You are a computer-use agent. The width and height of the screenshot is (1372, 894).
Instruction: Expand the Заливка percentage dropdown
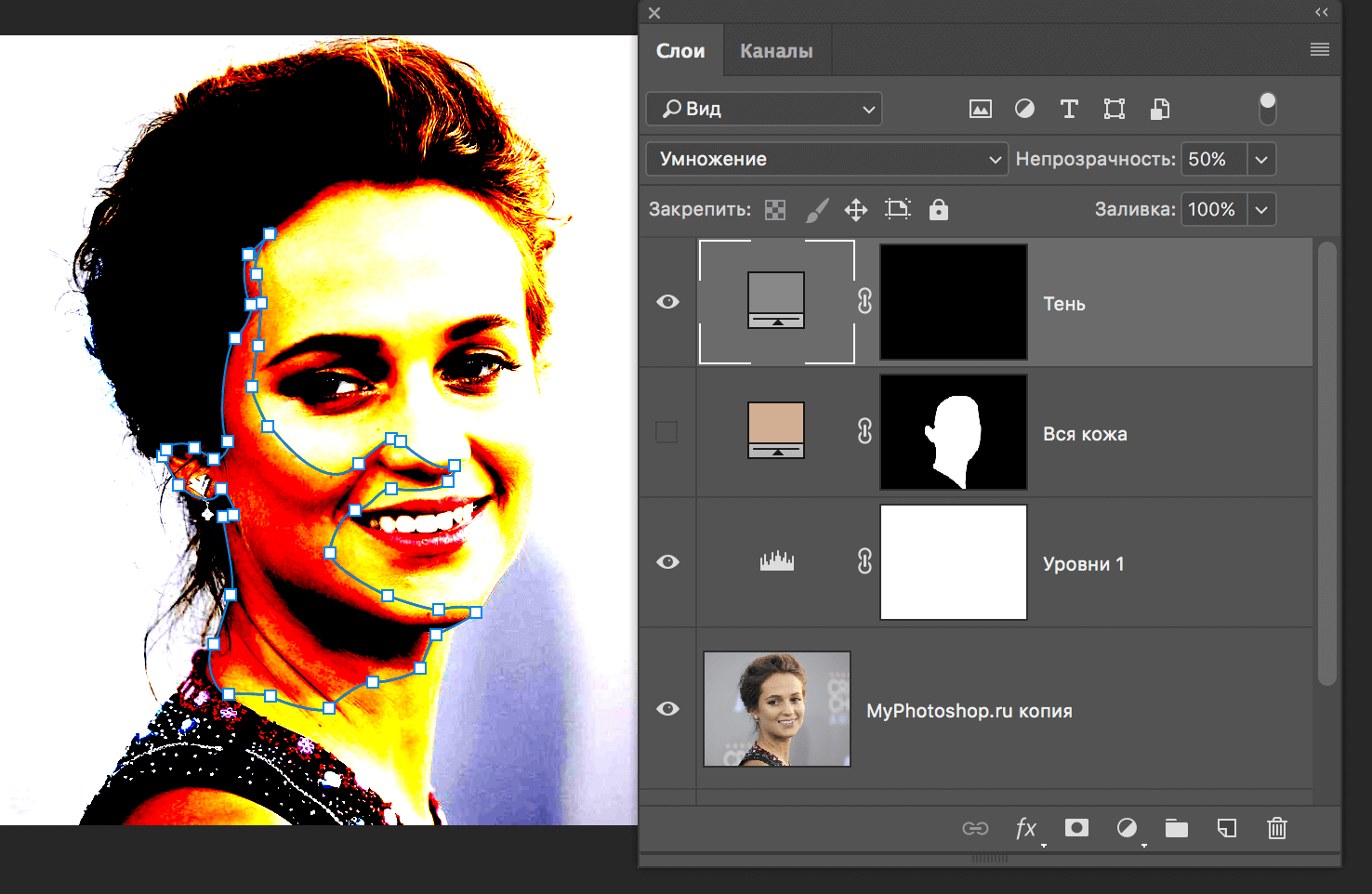[1261, 209]
